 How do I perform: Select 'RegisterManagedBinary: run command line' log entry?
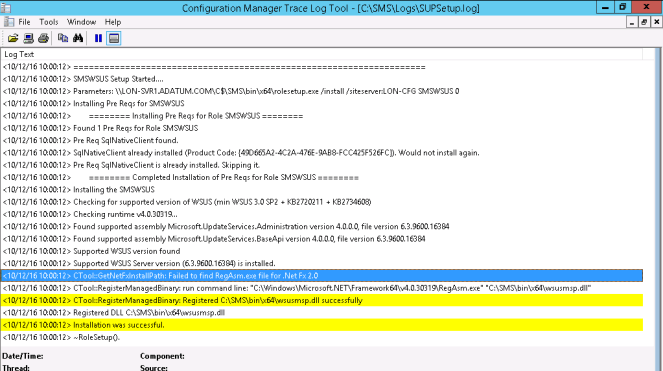point(322,288)
